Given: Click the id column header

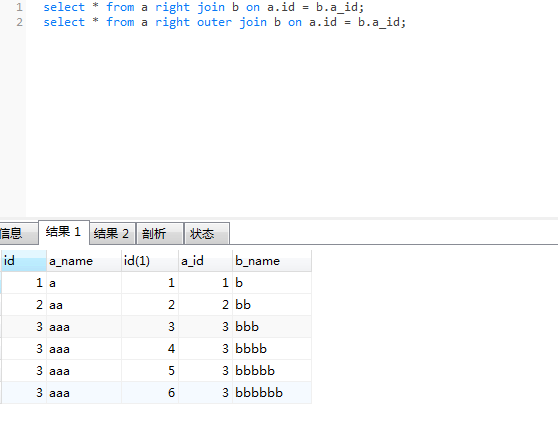Looking at the screenshot, I should pos(24,261).
